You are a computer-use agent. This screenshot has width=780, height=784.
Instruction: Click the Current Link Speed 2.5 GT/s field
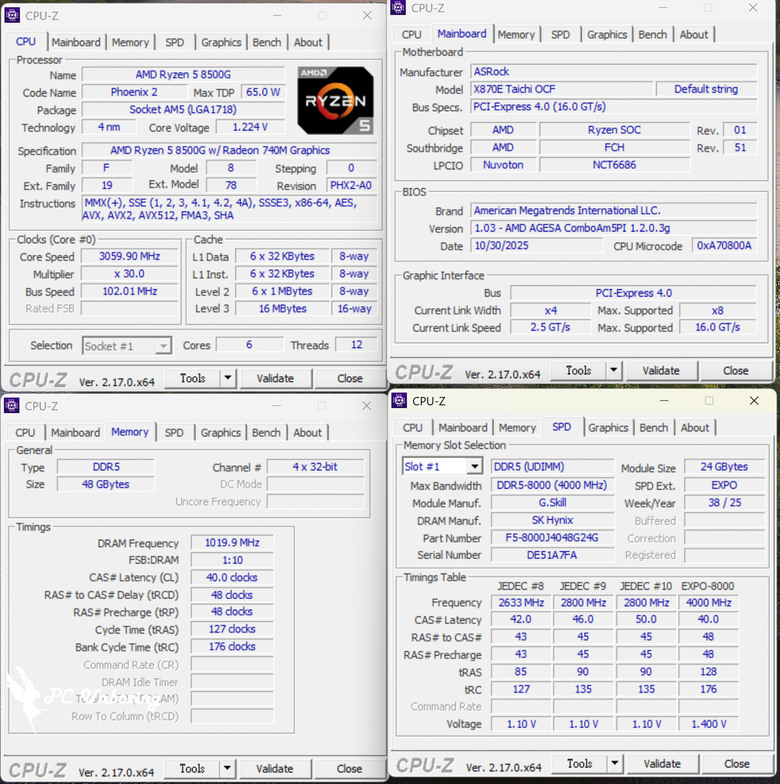tap(550, 327)
